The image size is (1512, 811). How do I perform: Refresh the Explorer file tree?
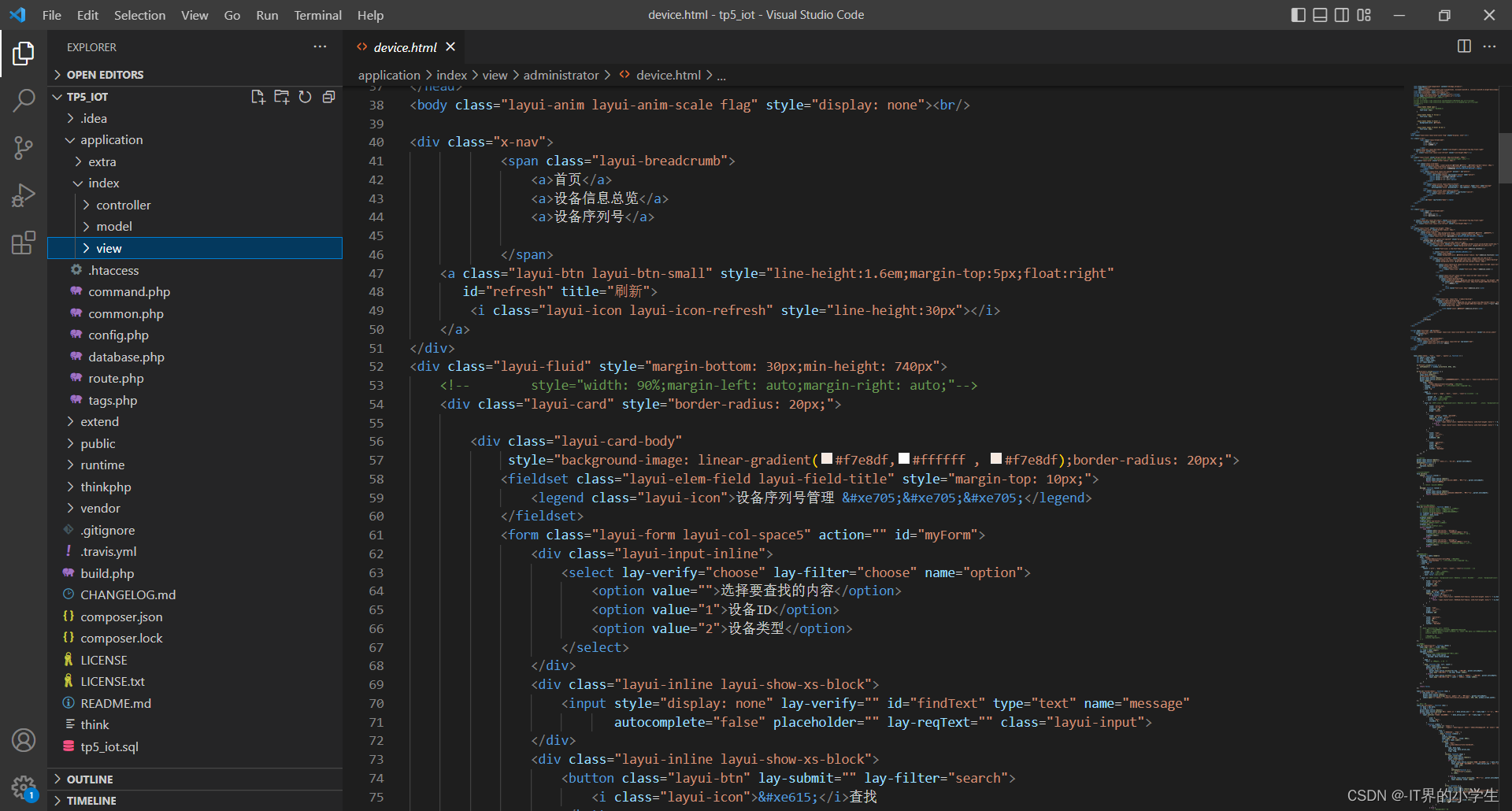click(x=305, y=97)
